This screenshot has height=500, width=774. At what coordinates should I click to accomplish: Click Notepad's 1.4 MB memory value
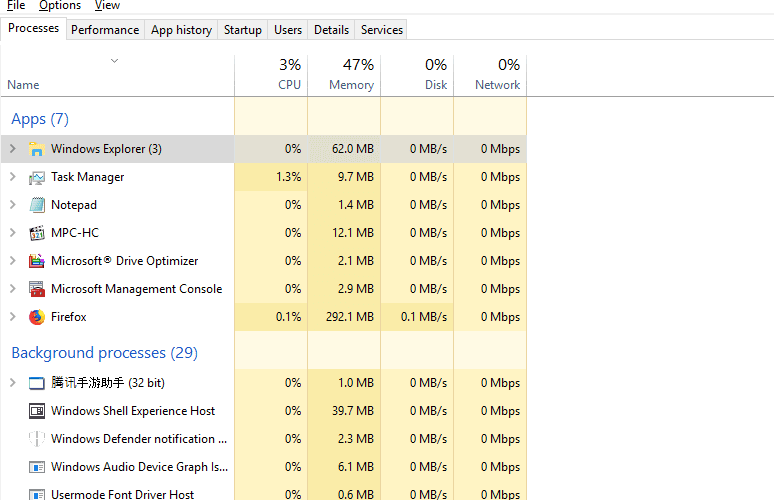355,205
